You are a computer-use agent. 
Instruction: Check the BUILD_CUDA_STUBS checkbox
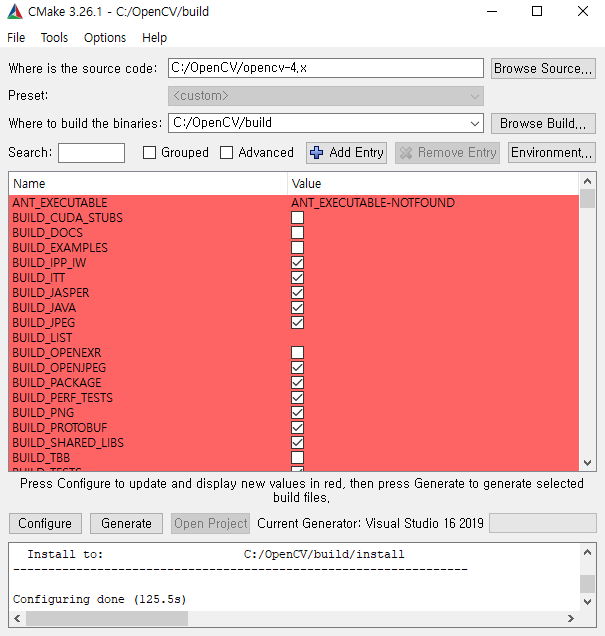(297, 218)
